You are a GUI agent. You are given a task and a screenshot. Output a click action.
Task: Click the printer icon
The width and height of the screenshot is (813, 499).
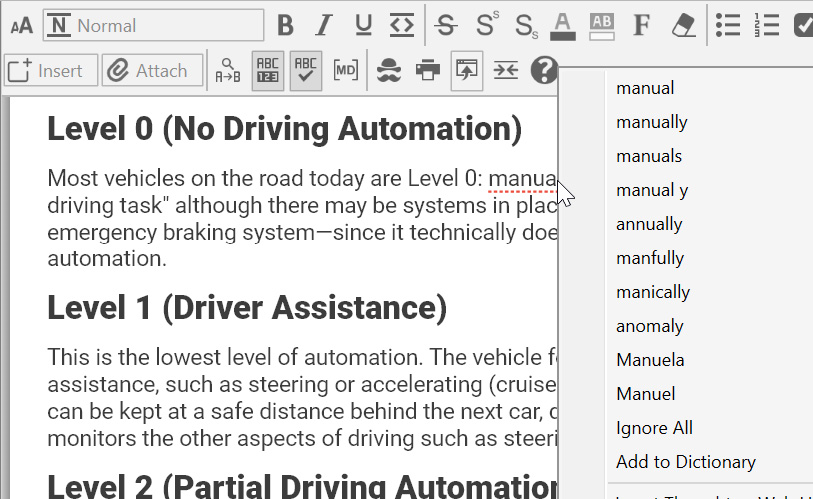(x=428, y=71)
